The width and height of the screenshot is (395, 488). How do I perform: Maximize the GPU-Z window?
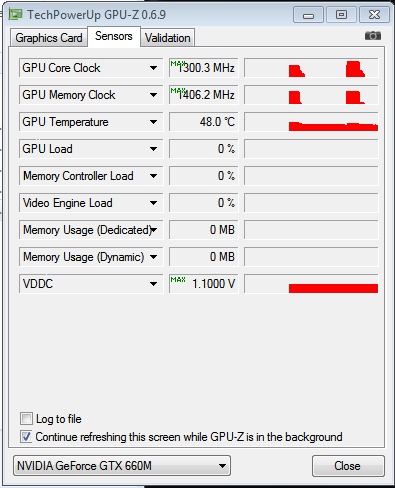click(x=341, y=15)
